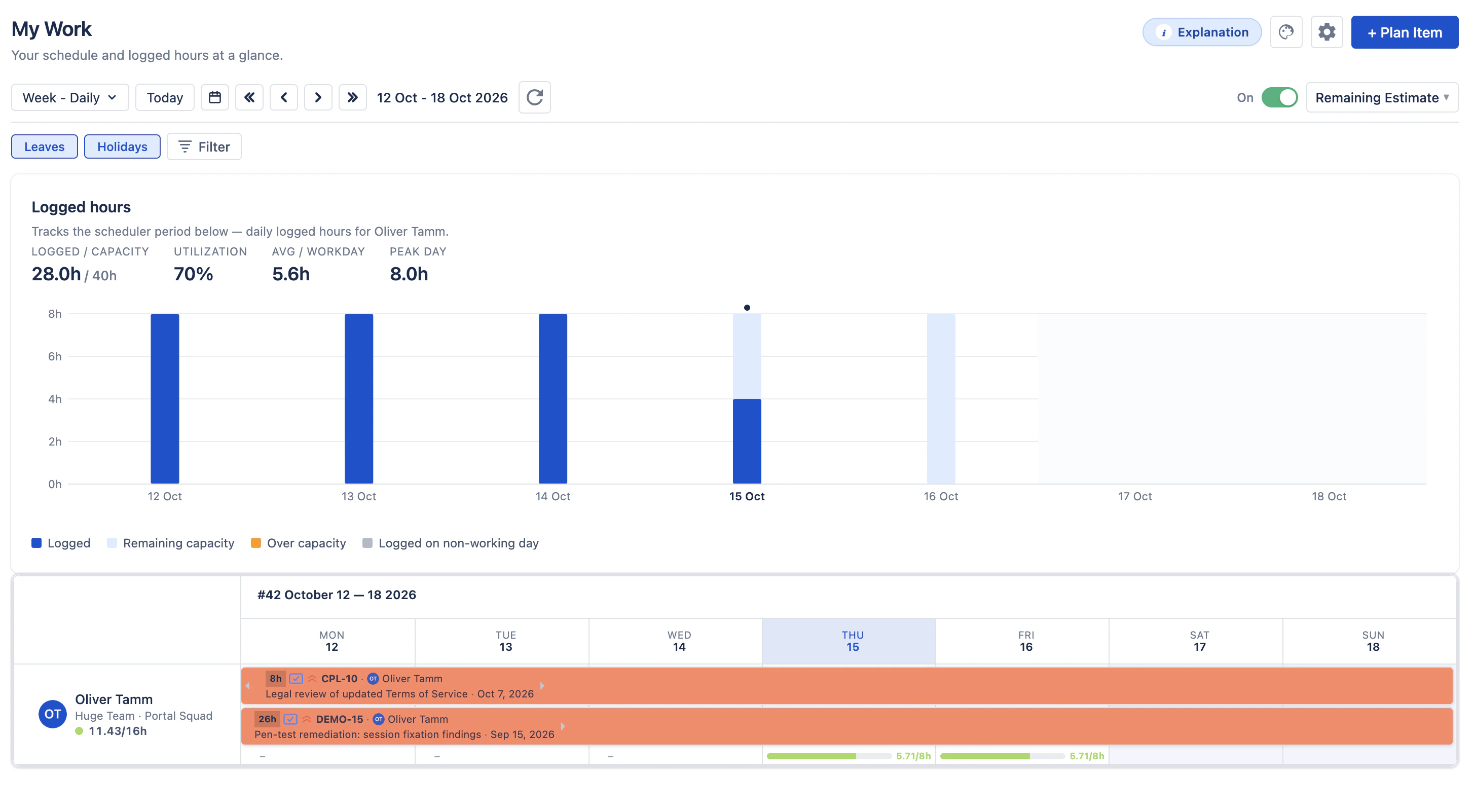Click the left arrow handle on CPL-10
The height and width of the screenshot is (812, 1473).
[247, 686]
